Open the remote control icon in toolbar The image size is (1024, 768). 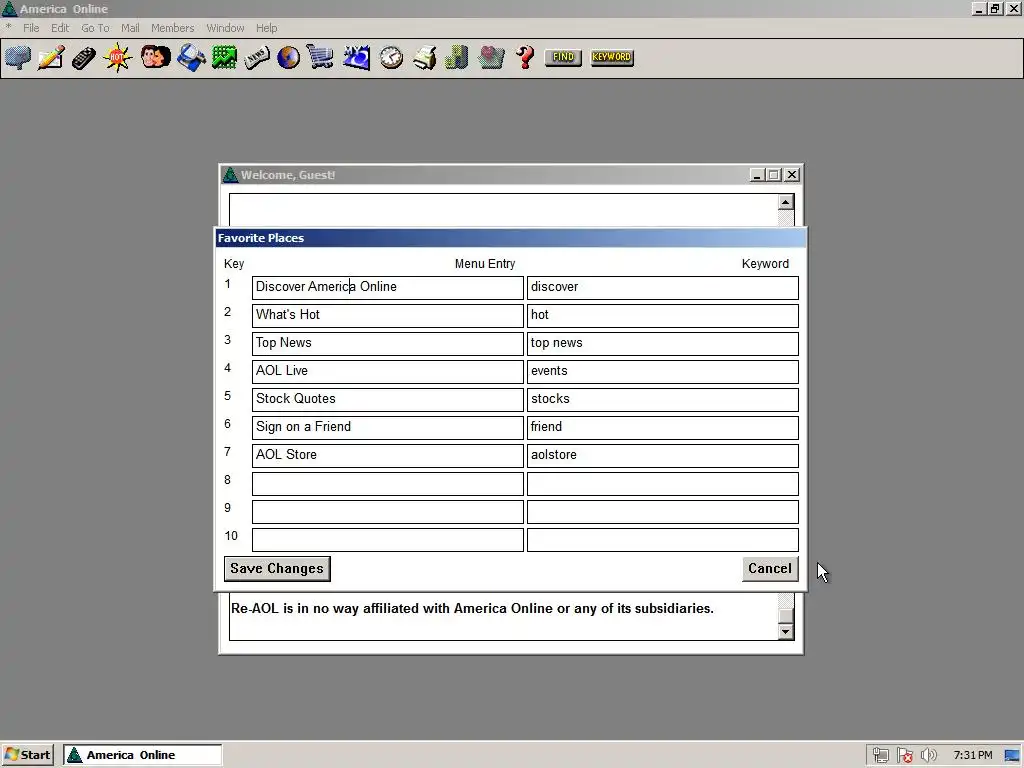tap(84, 57)
